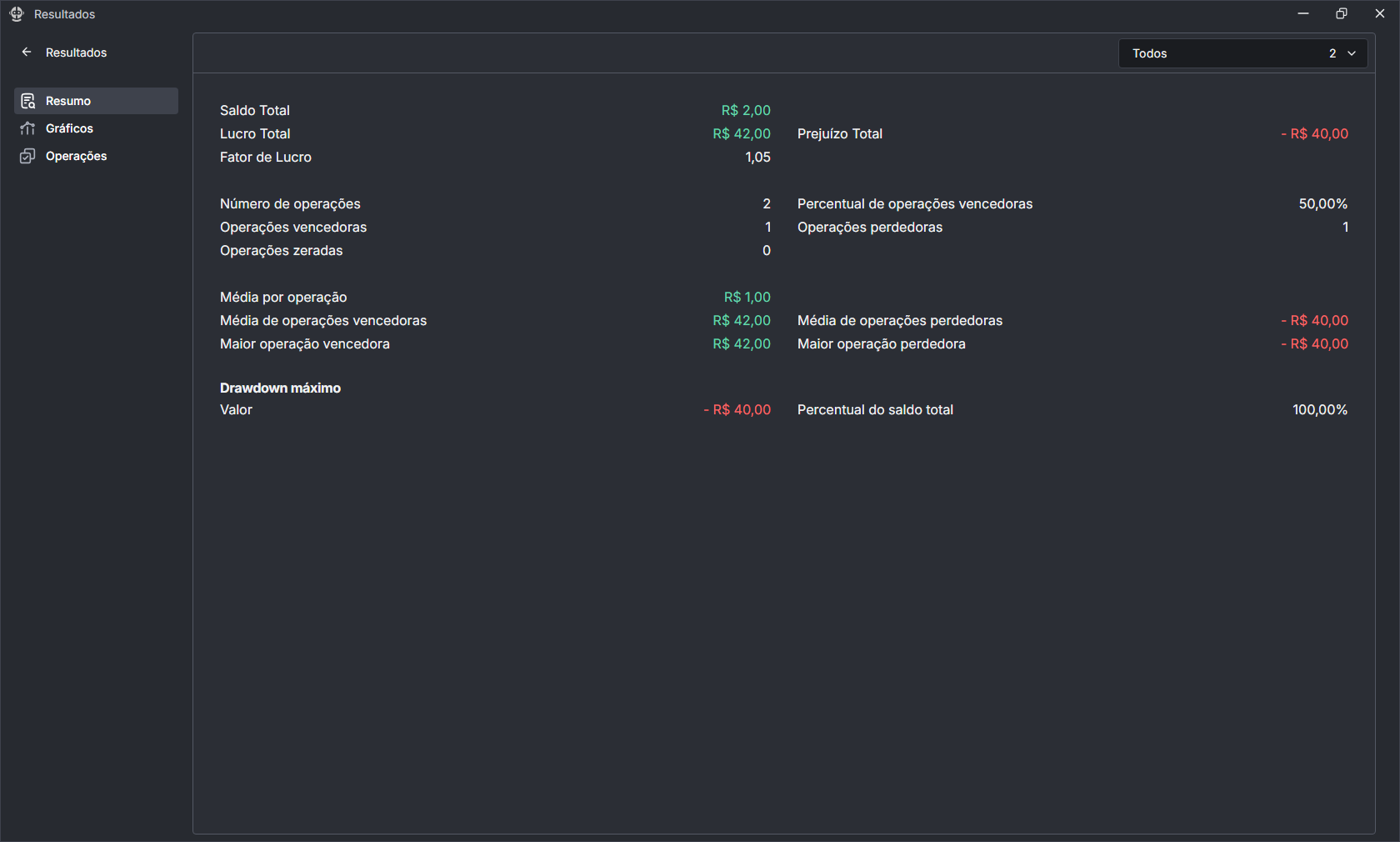Click the app logo in the title bar

pos(17,14)
